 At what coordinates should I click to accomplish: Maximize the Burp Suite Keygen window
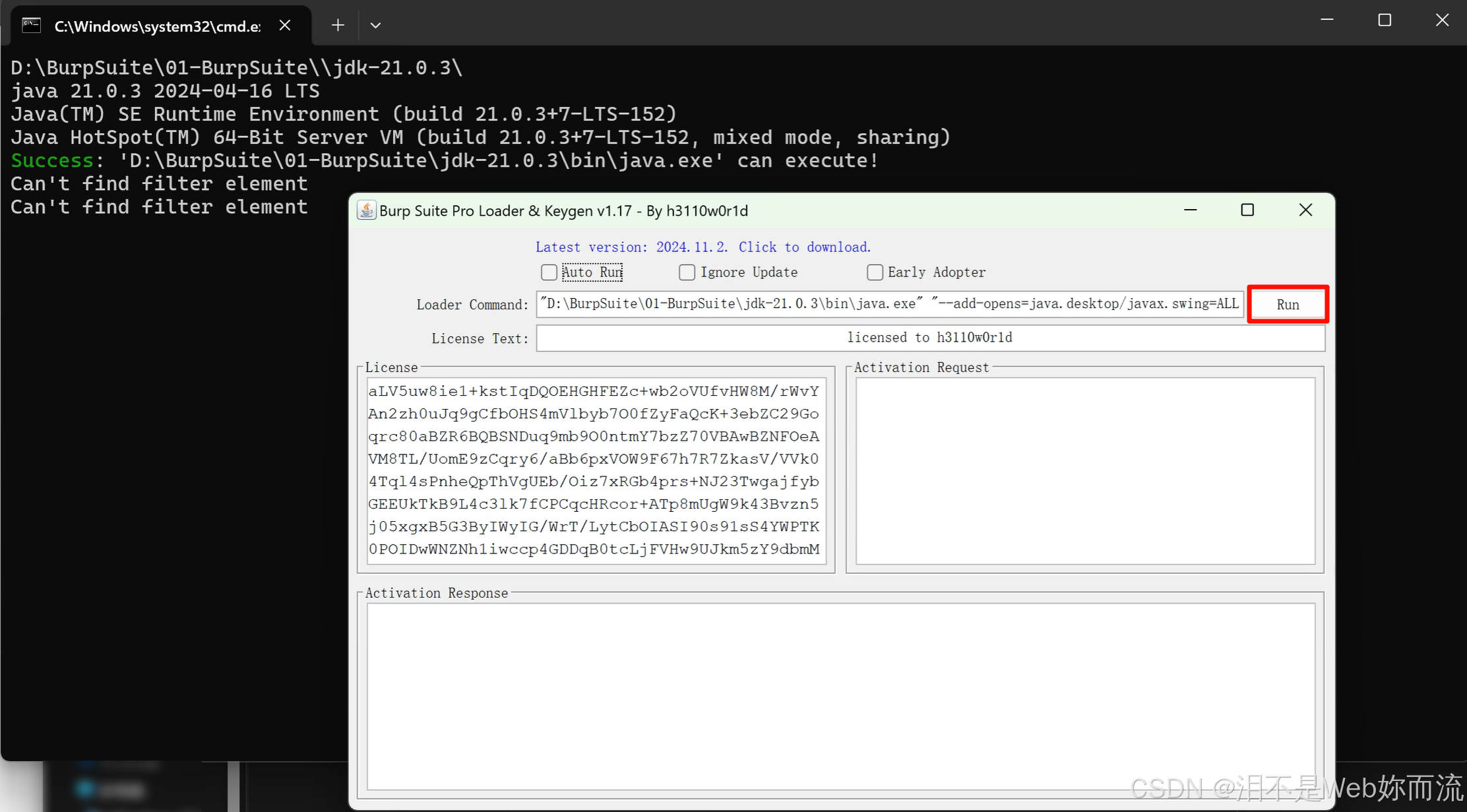tap(1247, 210)
